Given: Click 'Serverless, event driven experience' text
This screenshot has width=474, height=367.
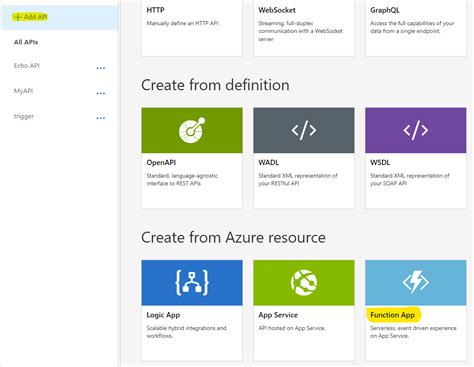Looking at the screenshot, I should (x=413, y=332).
